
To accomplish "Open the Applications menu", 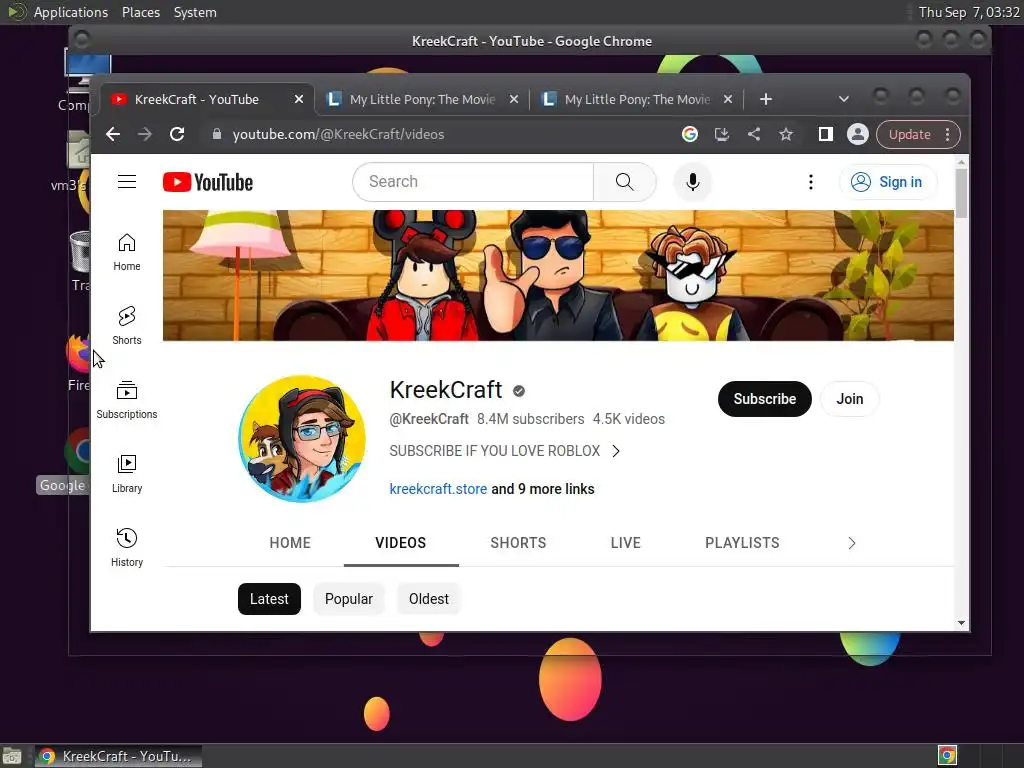I will (71, 12).
